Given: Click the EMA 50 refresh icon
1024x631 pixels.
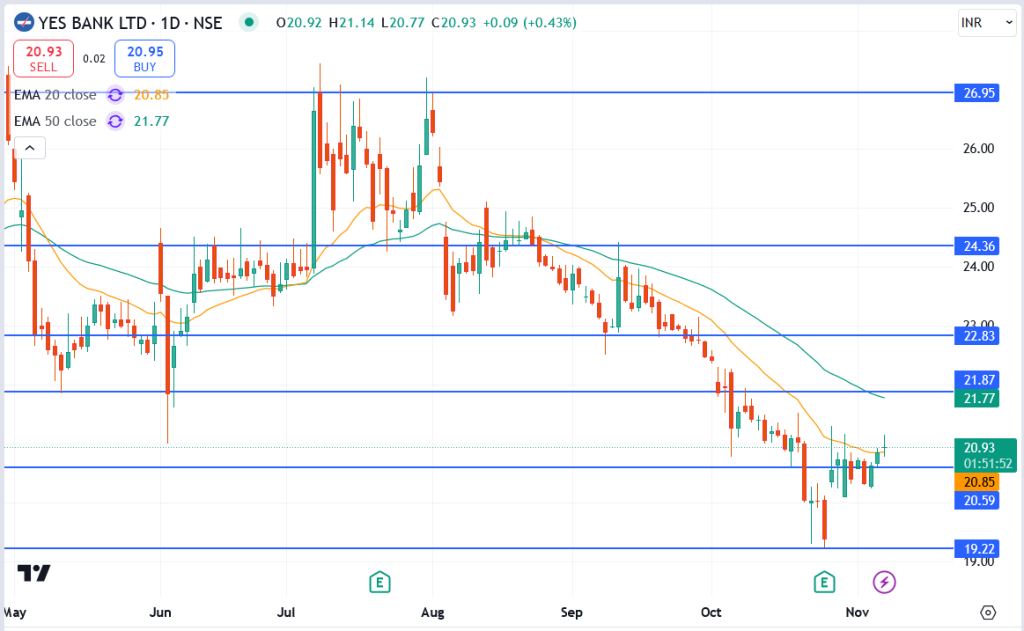Looking at the screenshot, I should click(x=116, y=121).
